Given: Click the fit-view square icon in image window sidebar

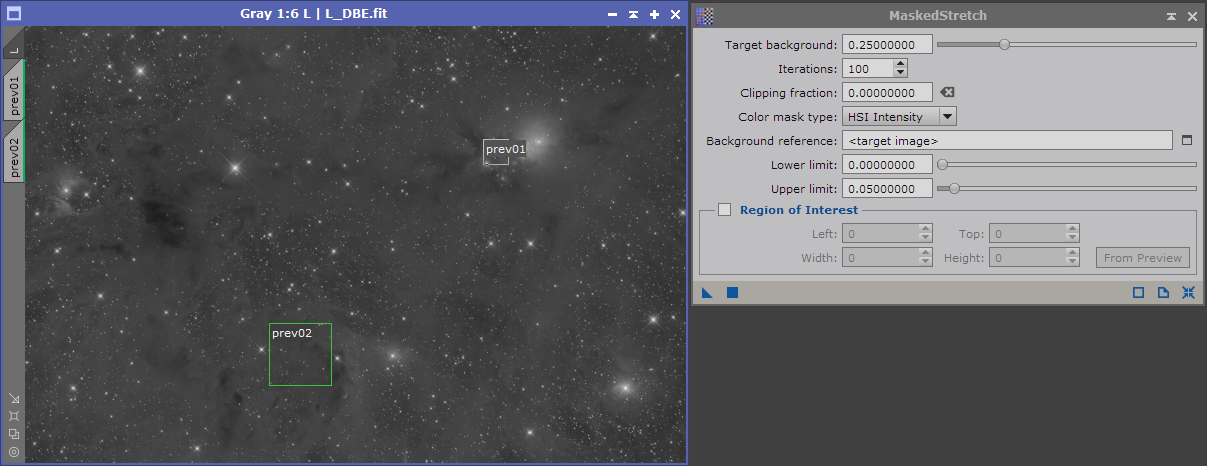Looking at the screenshot, I should point(13,416).
